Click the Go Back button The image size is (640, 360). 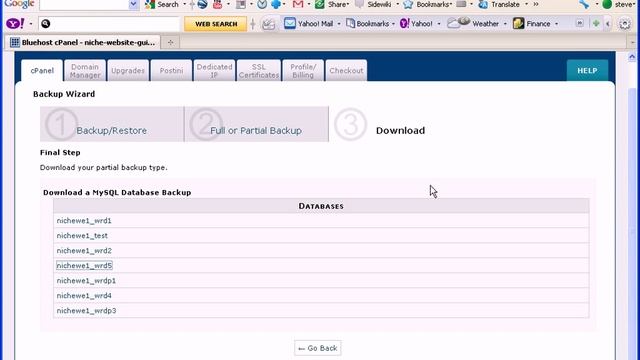click(x=318, y=348)
